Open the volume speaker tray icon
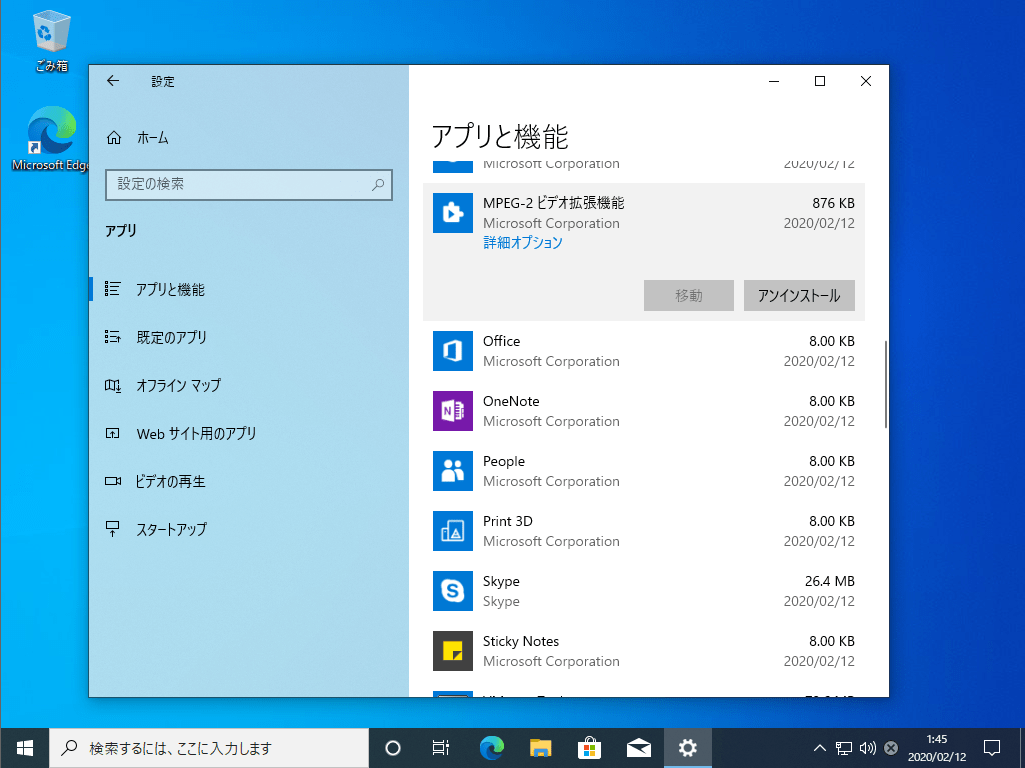 867,748
